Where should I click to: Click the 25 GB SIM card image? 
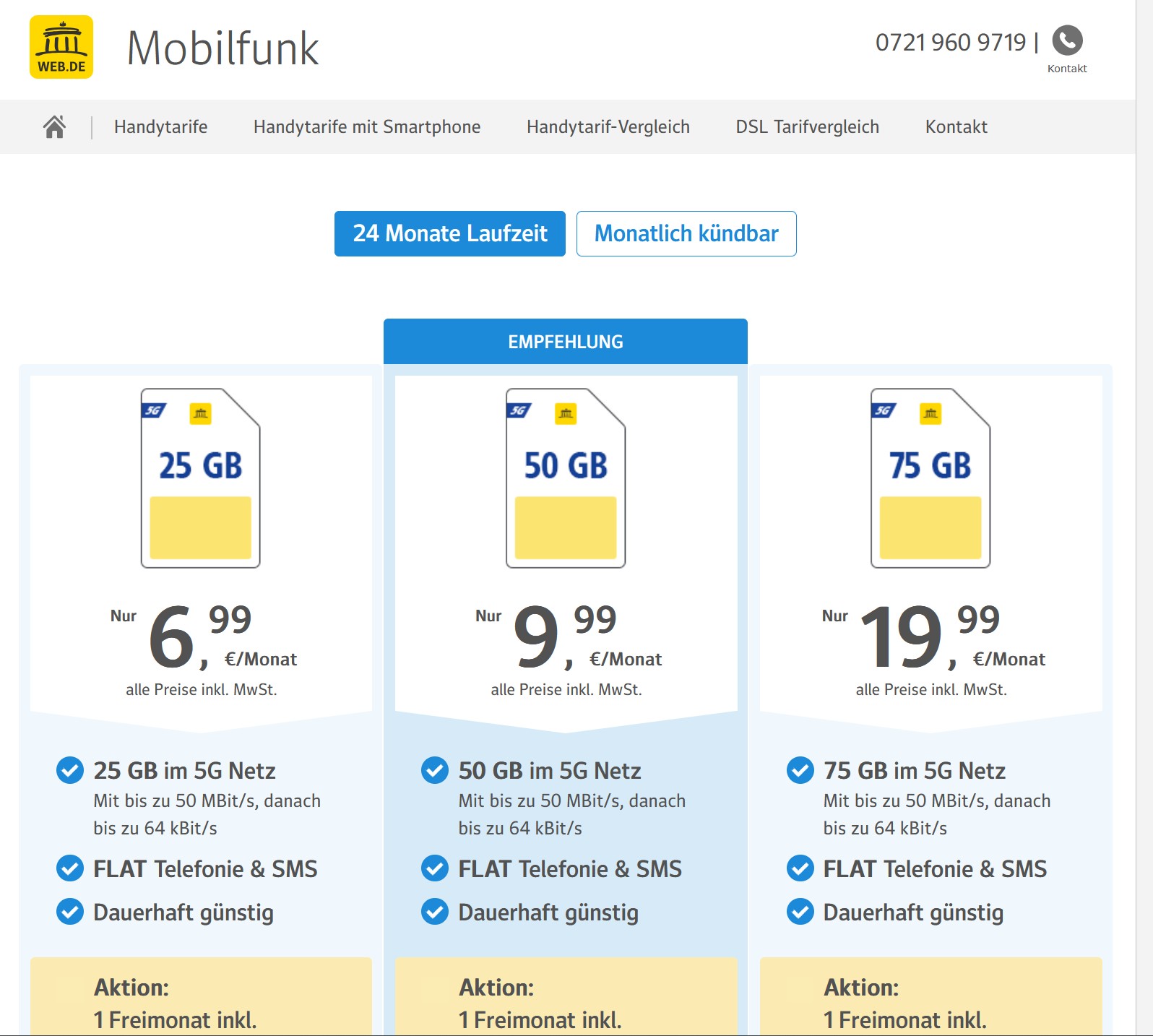[x=201, y=478]
